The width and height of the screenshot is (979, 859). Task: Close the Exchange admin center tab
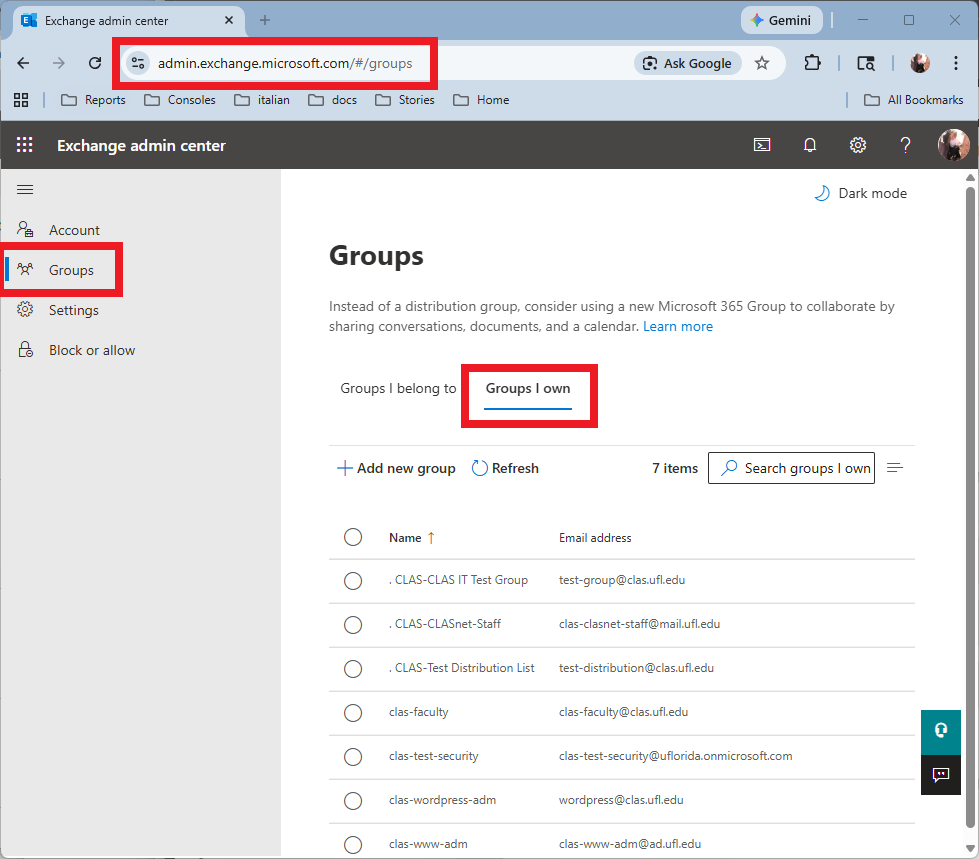tap(229, 21)
